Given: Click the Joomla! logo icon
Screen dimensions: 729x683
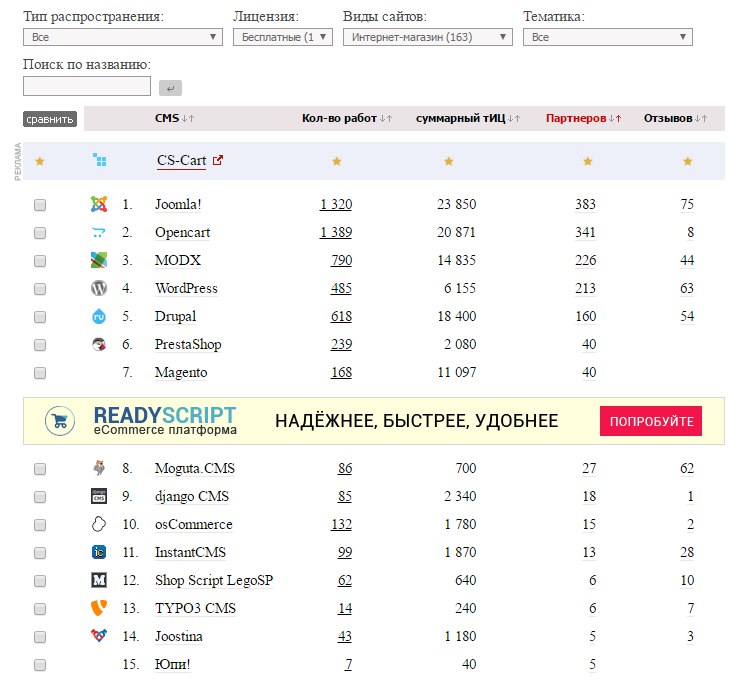Looking at the screenshot, I should [99, 204].
